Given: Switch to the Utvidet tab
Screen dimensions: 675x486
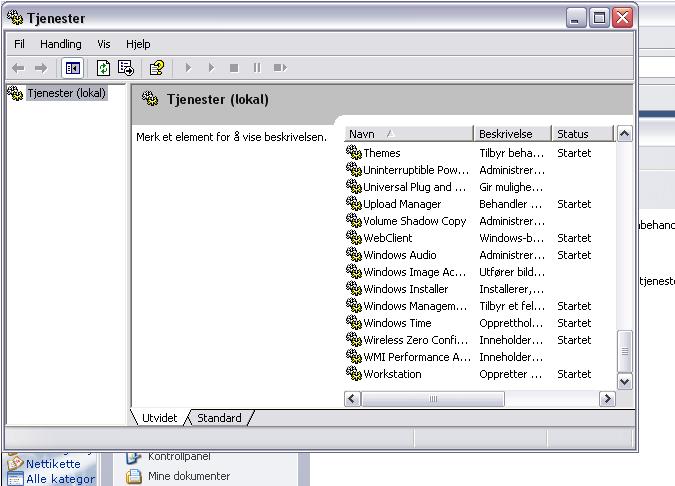Looking at the screenshot, I should [x=159, y=418].
